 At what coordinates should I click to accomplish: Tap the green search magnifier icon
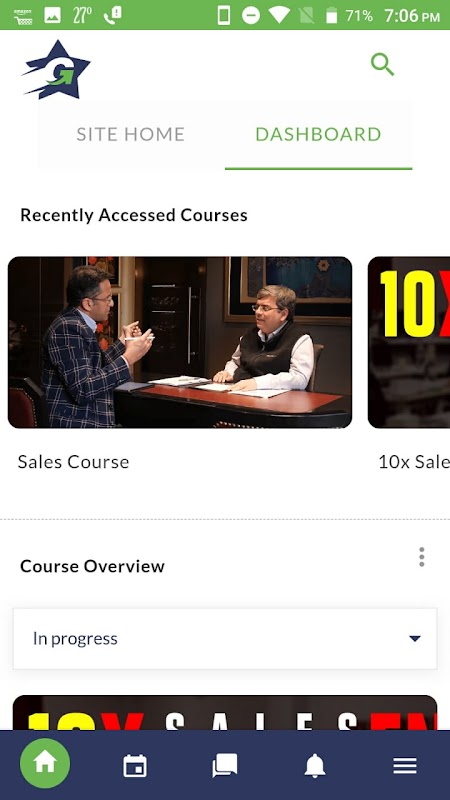[x=382, y=65]
